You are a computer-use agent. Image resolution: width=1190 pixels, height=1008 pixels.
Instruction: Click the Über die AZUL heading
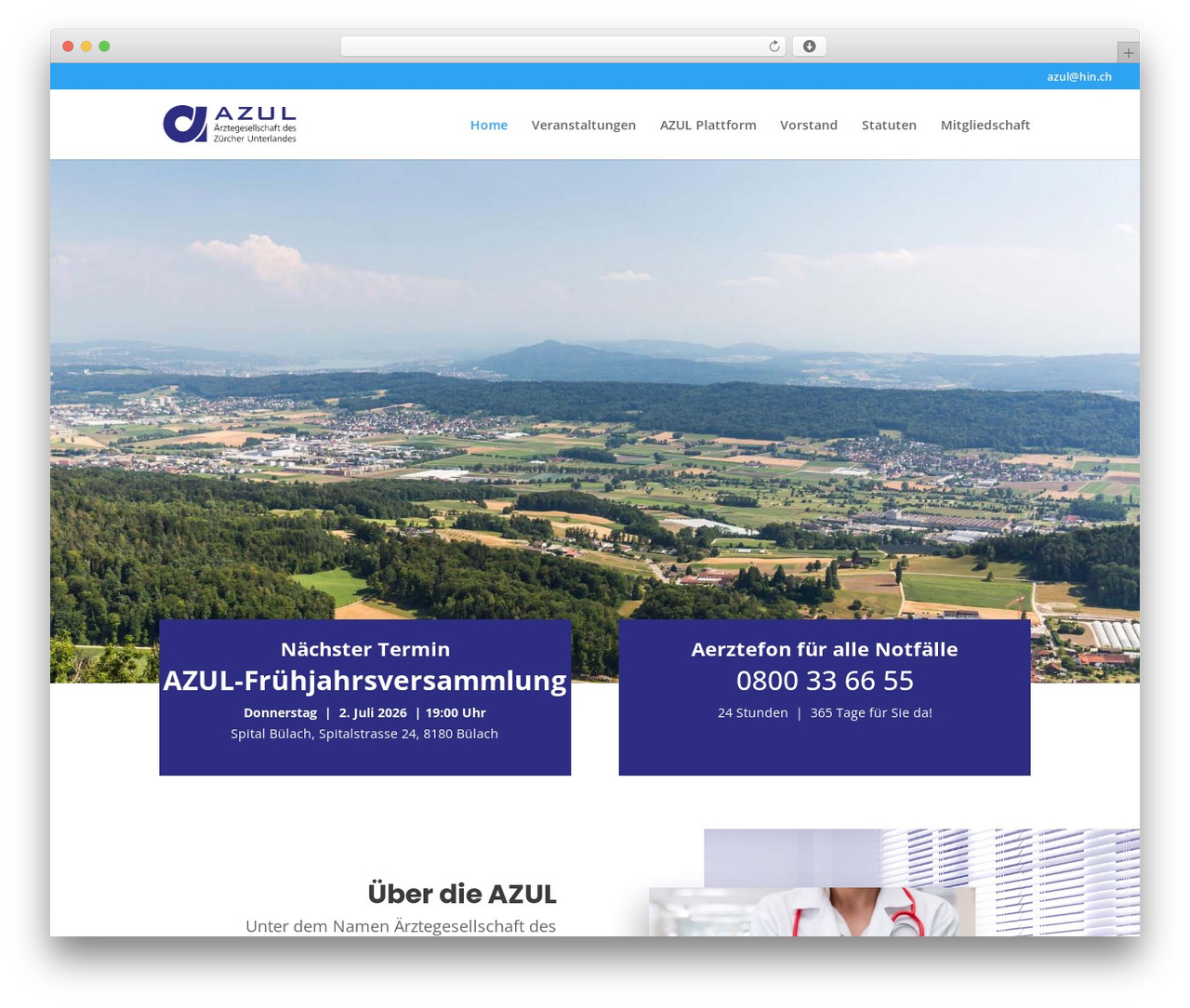462,894
